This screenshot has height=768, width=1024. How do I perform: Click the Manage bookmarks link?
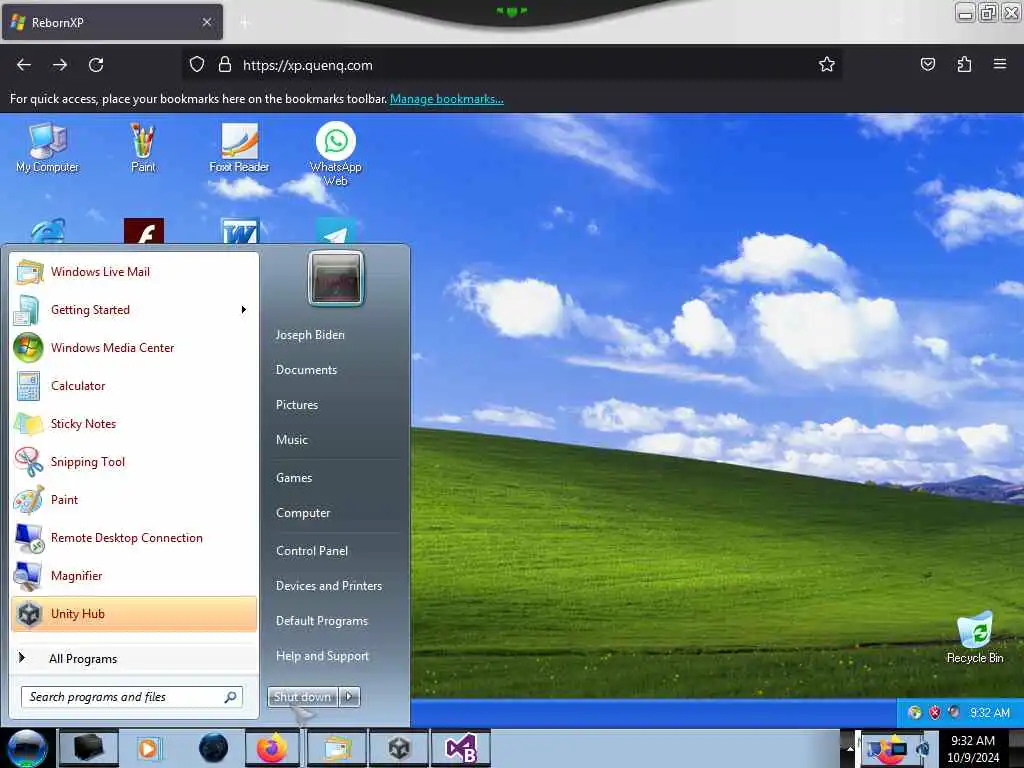click(447, 99)
